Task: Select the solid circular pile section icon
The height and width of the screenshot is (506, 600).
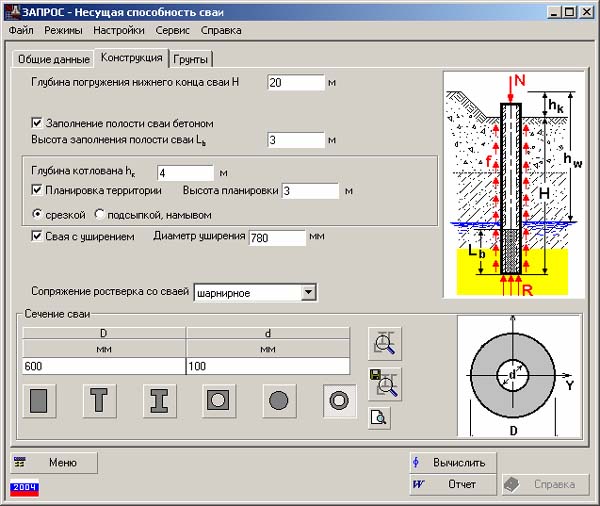Action: coord(279,400)
